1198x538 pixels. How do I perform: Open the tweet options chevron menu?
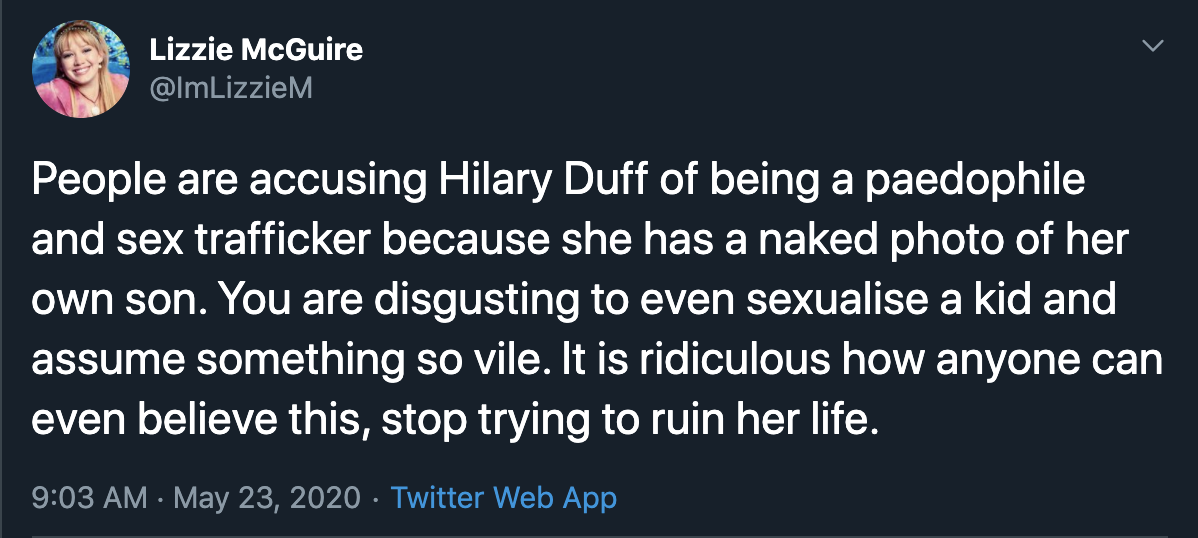pyautogui.click(x=1153, y=46)
